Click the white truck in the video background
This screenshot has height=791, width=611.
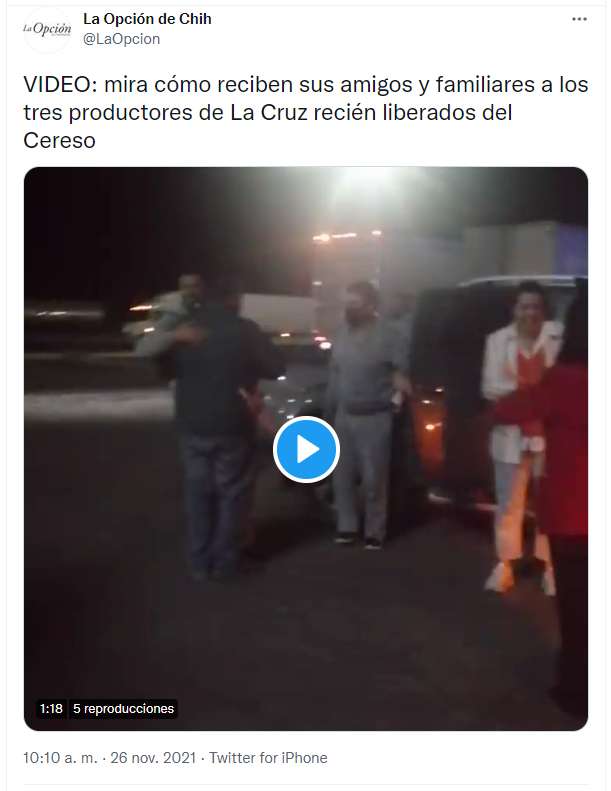tap(277, 313)
